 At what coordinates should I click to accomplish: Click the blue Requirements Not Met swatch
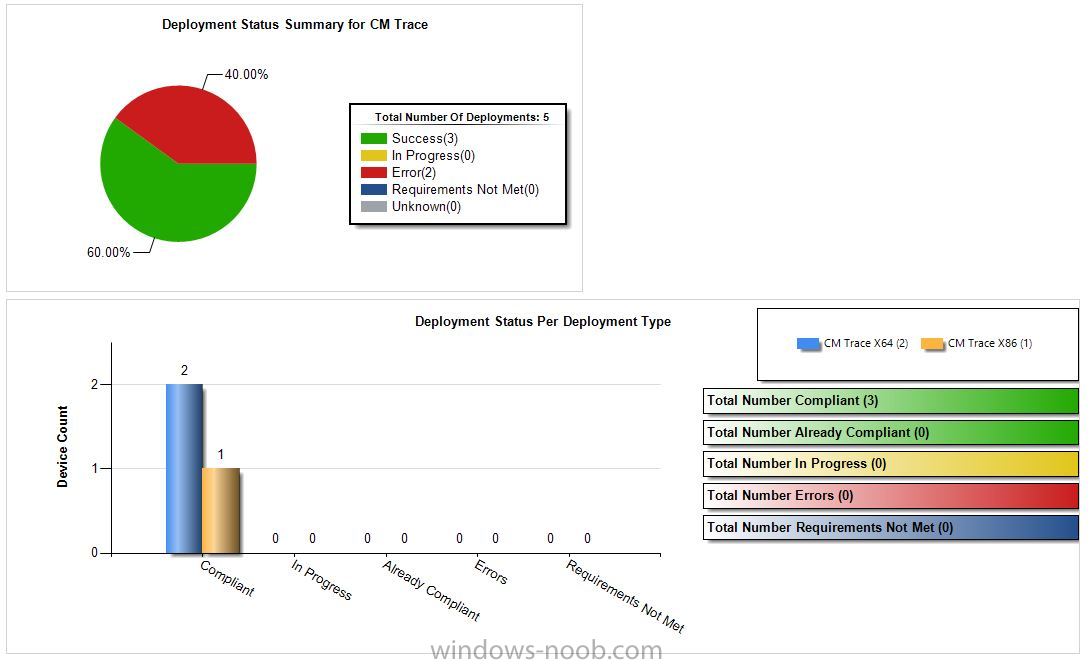(x=373, y=189)
